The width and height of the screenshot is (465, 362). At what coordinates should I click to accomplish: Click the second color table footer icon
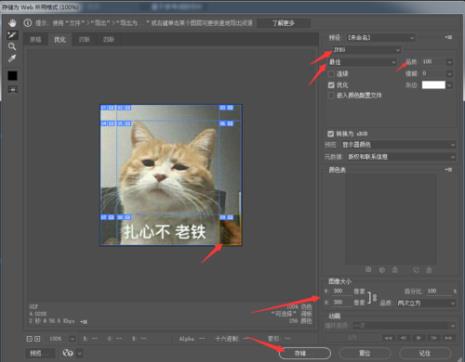coord(382,269)
